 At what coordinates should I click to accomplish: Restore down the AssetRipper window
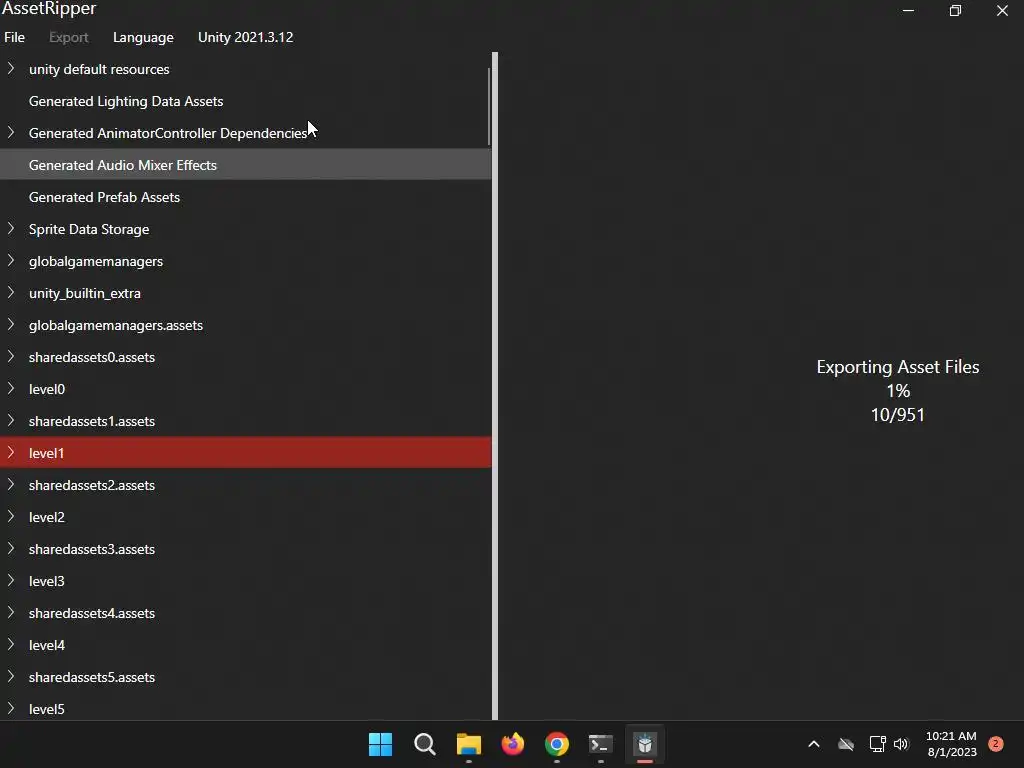pyautogui.click(x=955, y=10)
